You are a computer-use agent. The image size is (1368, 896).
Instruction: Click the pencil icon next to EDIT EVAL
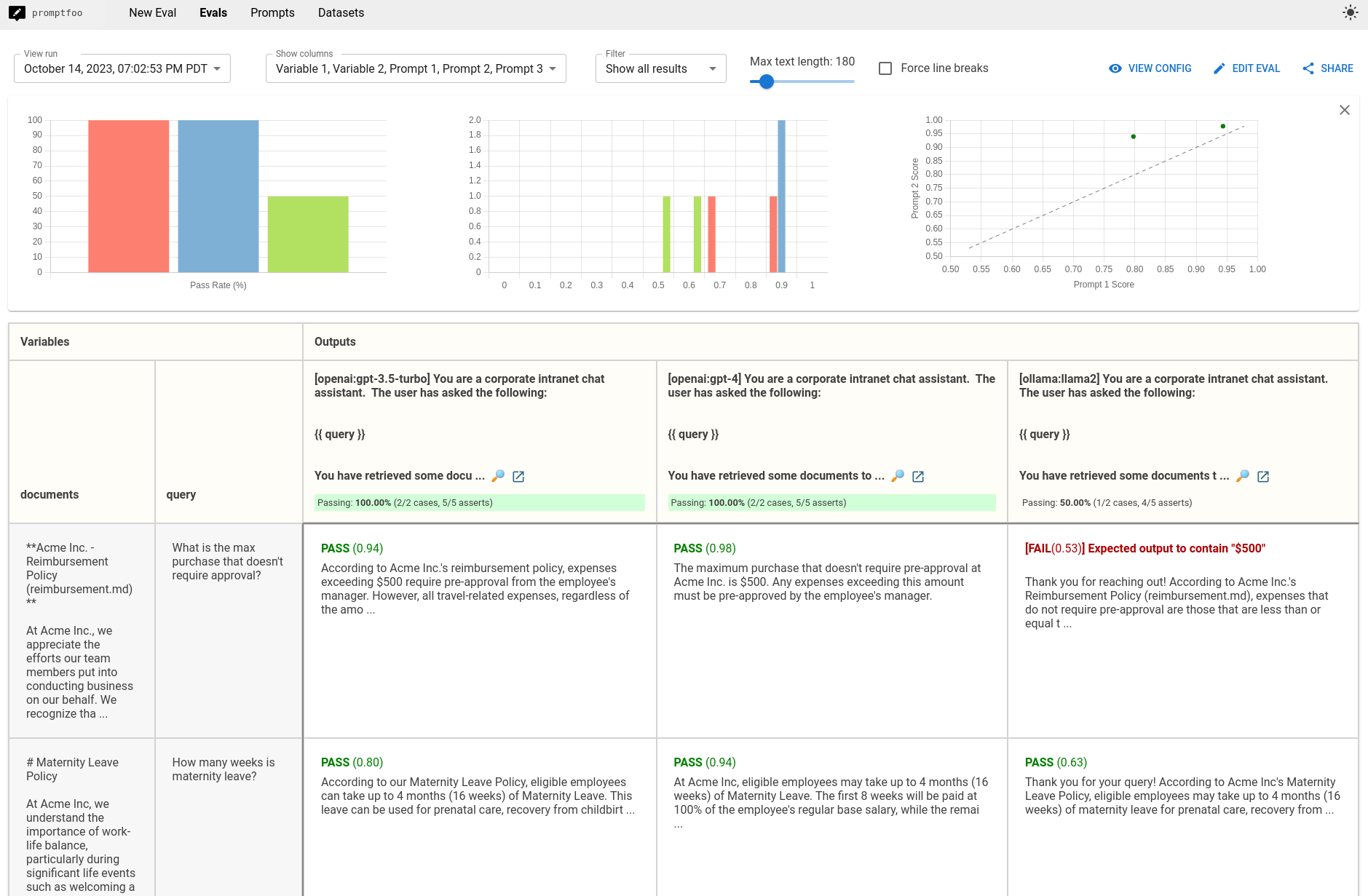[1219, 68]
